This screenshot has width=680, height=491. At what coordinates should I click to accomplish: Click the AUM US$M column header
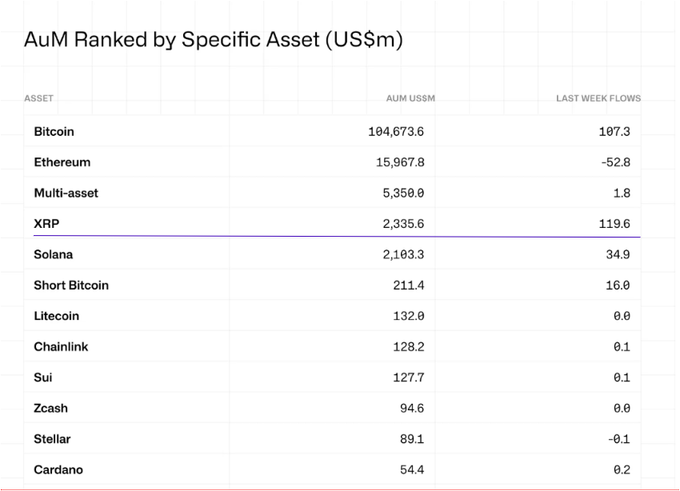click(x=410, y=98)
